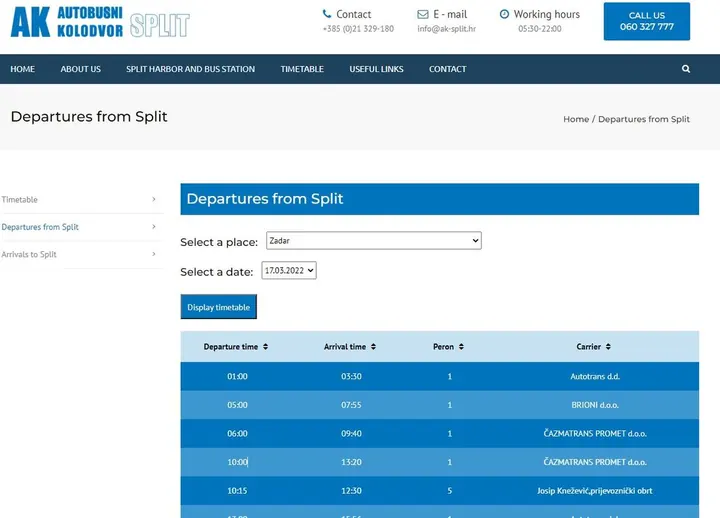Click the Display timetable button
The width and height of the screenshot is (720, 518).
coord(219,307)
